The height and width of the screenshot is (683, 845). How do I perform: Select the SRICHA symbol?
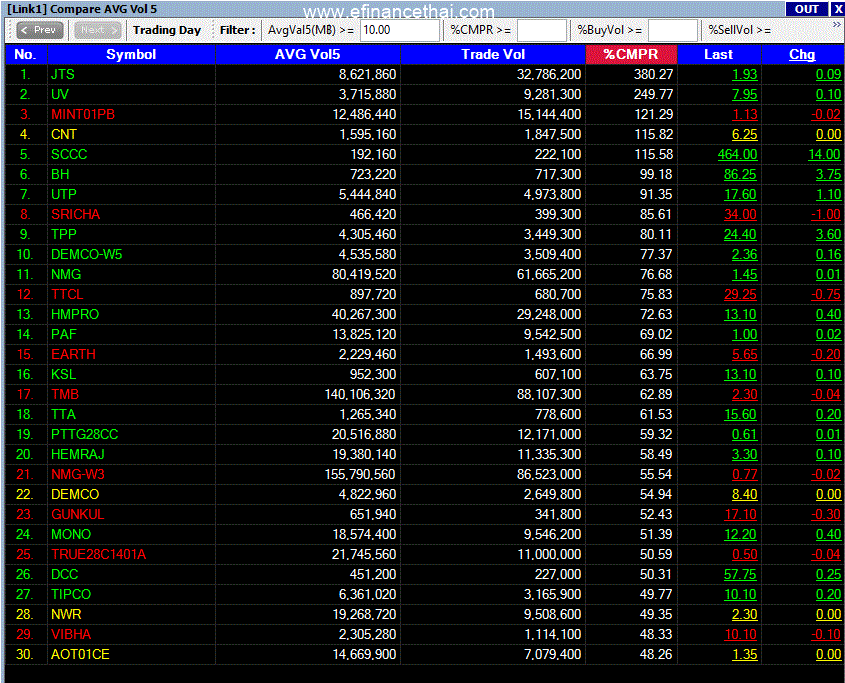pyautogui.click(x=75, y=214)
